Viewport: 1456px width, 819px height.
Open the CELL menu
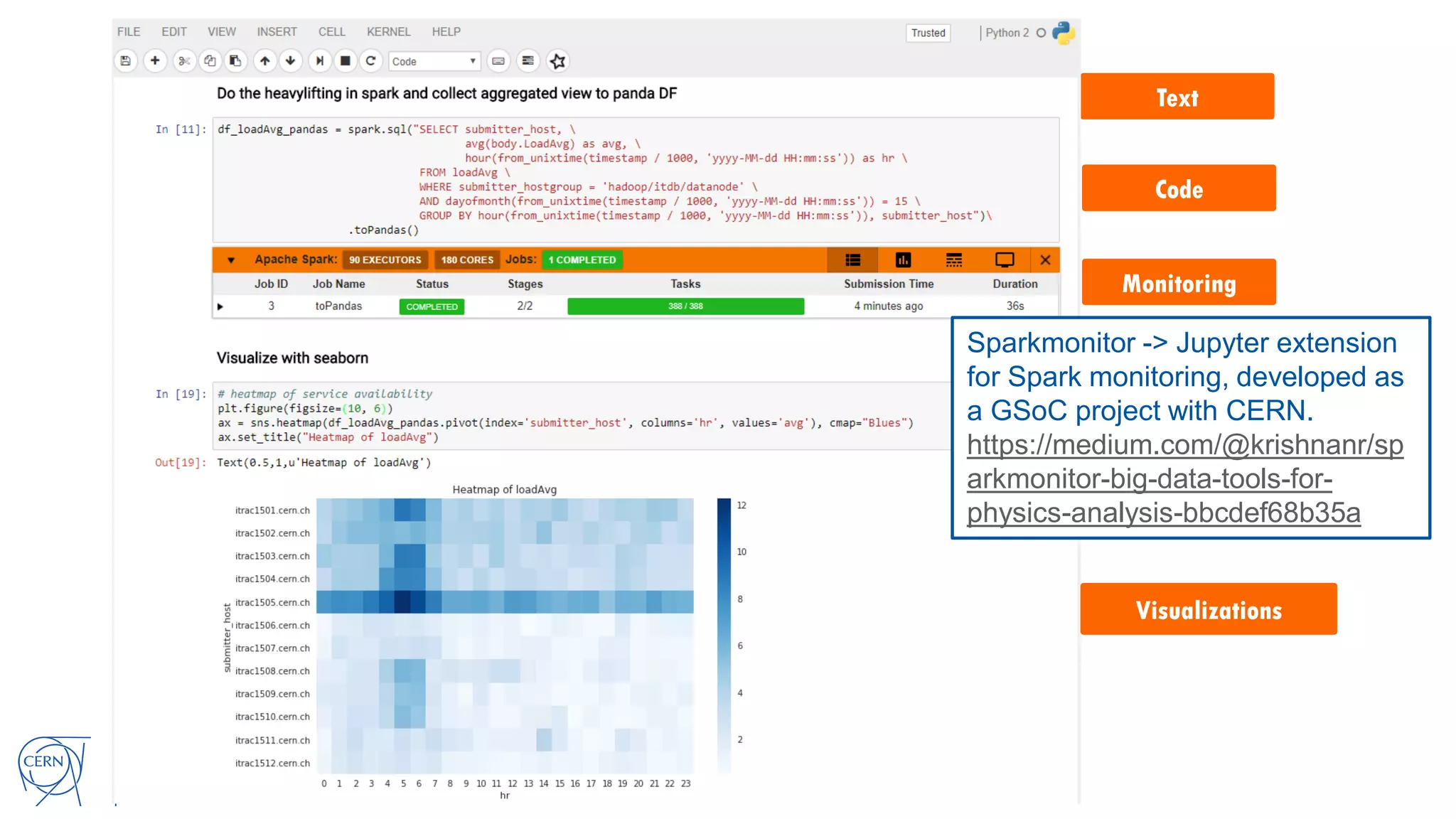pyautogui.click(x=331, y=32)
